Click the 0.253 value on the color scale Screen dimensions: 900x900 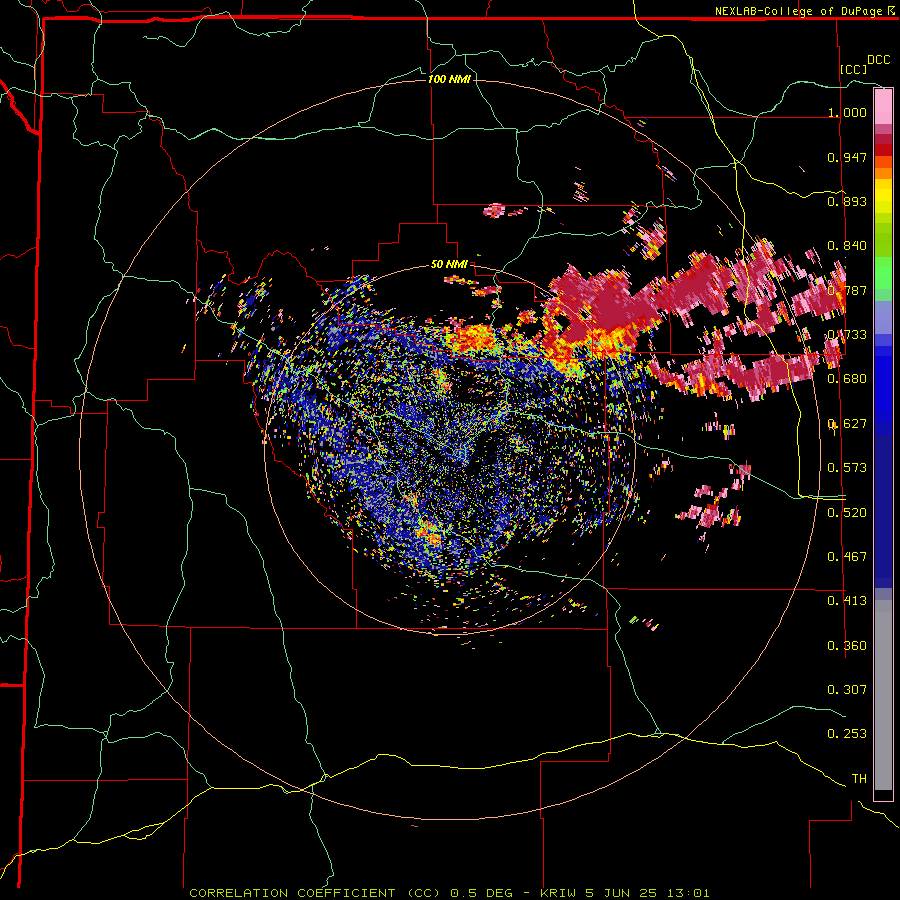847,734
